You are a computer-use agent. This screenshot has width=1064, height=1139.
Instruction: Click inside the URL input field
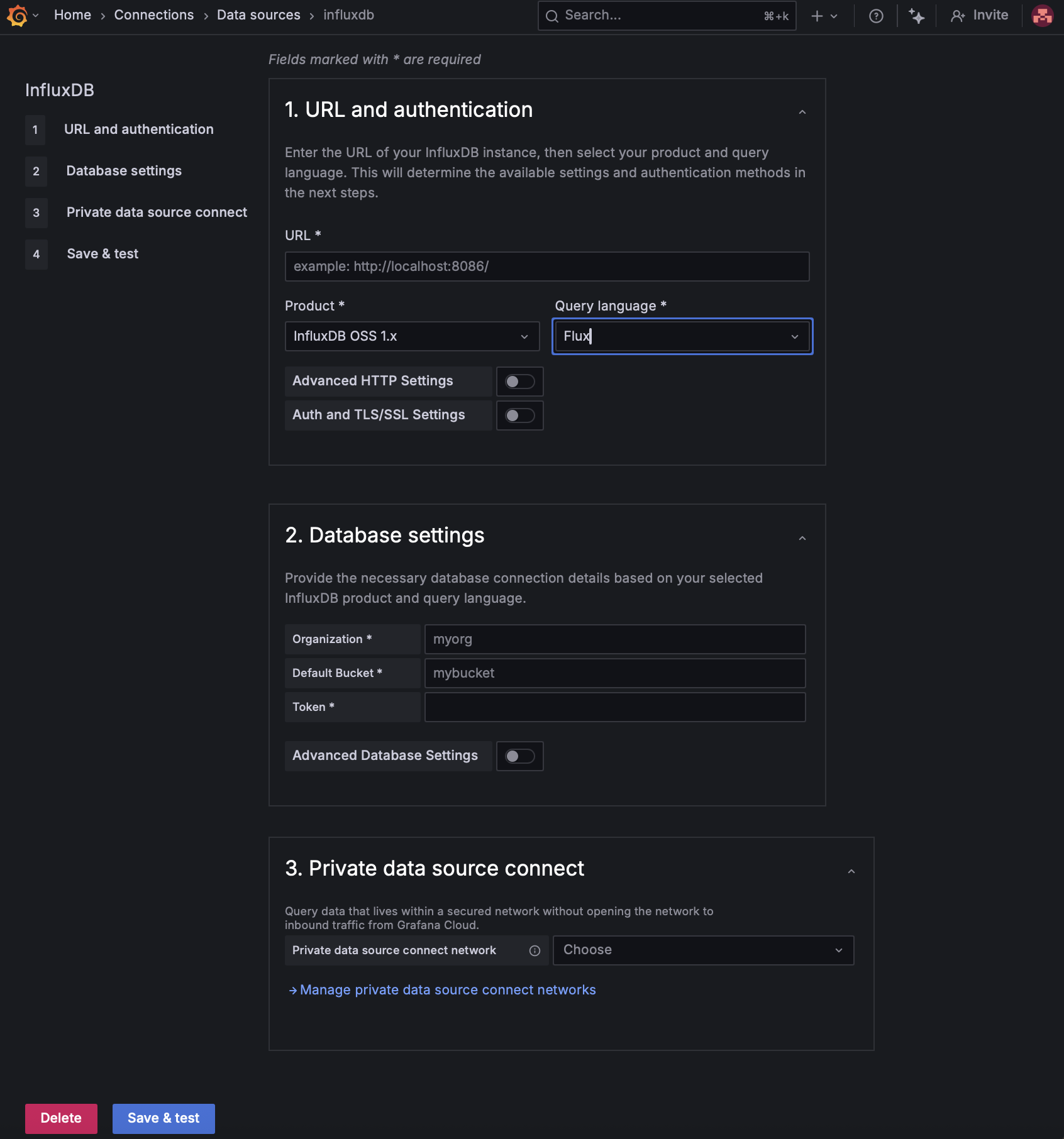[546, 266]
